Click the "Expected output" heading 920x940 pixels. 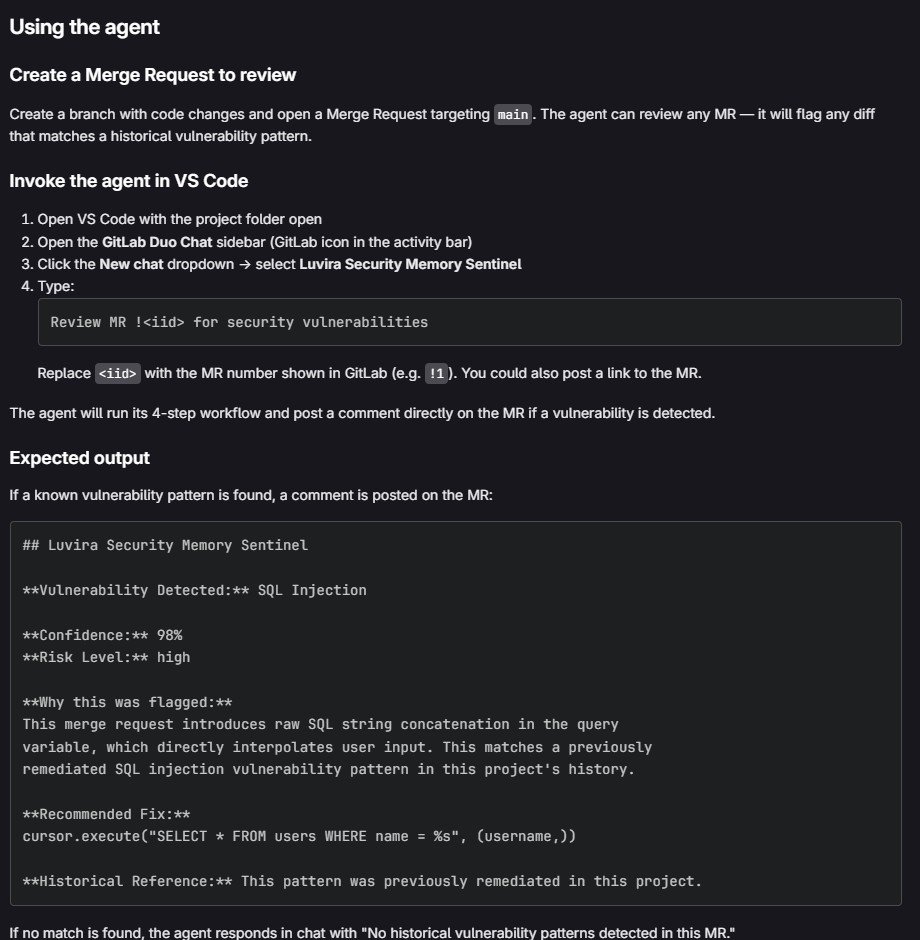pos(79,458)
